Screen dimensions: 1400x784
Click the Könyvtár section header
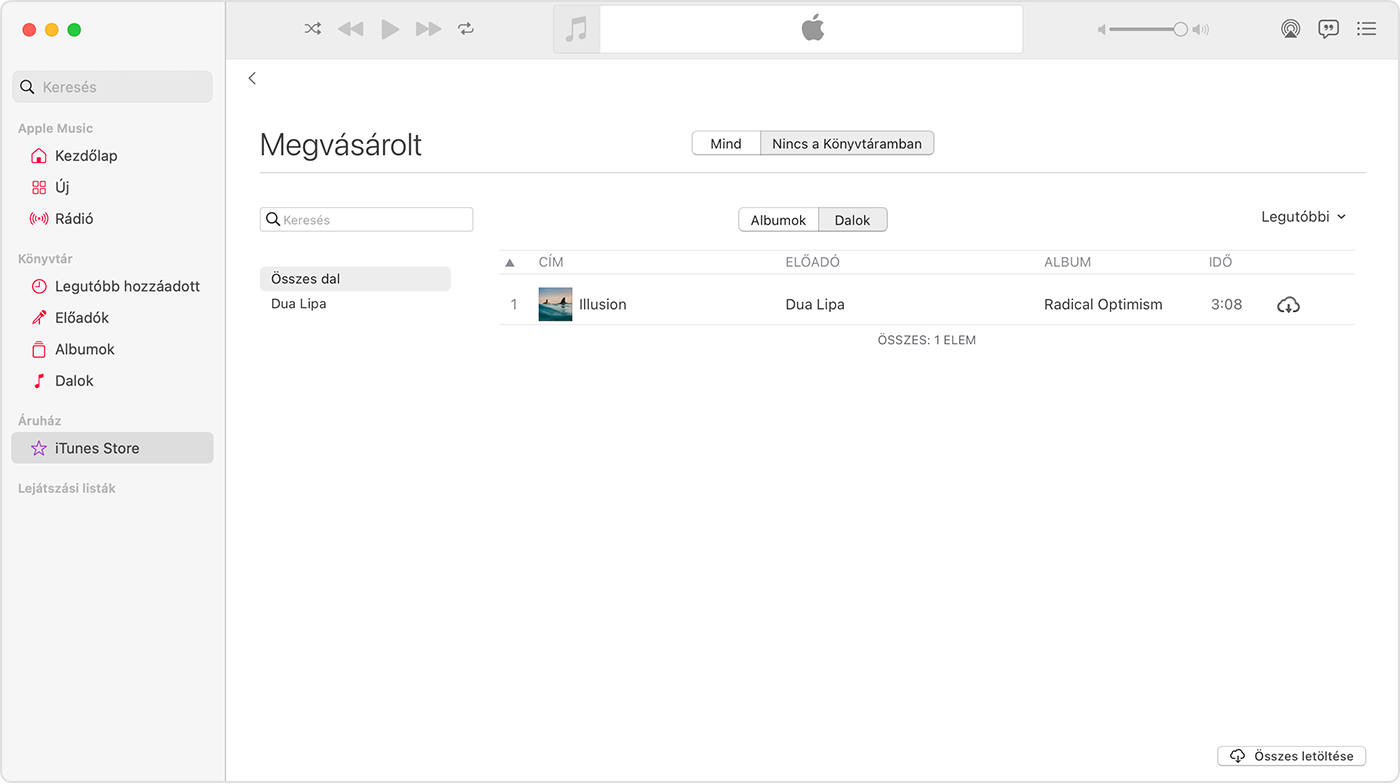click(x=45, y=258)
